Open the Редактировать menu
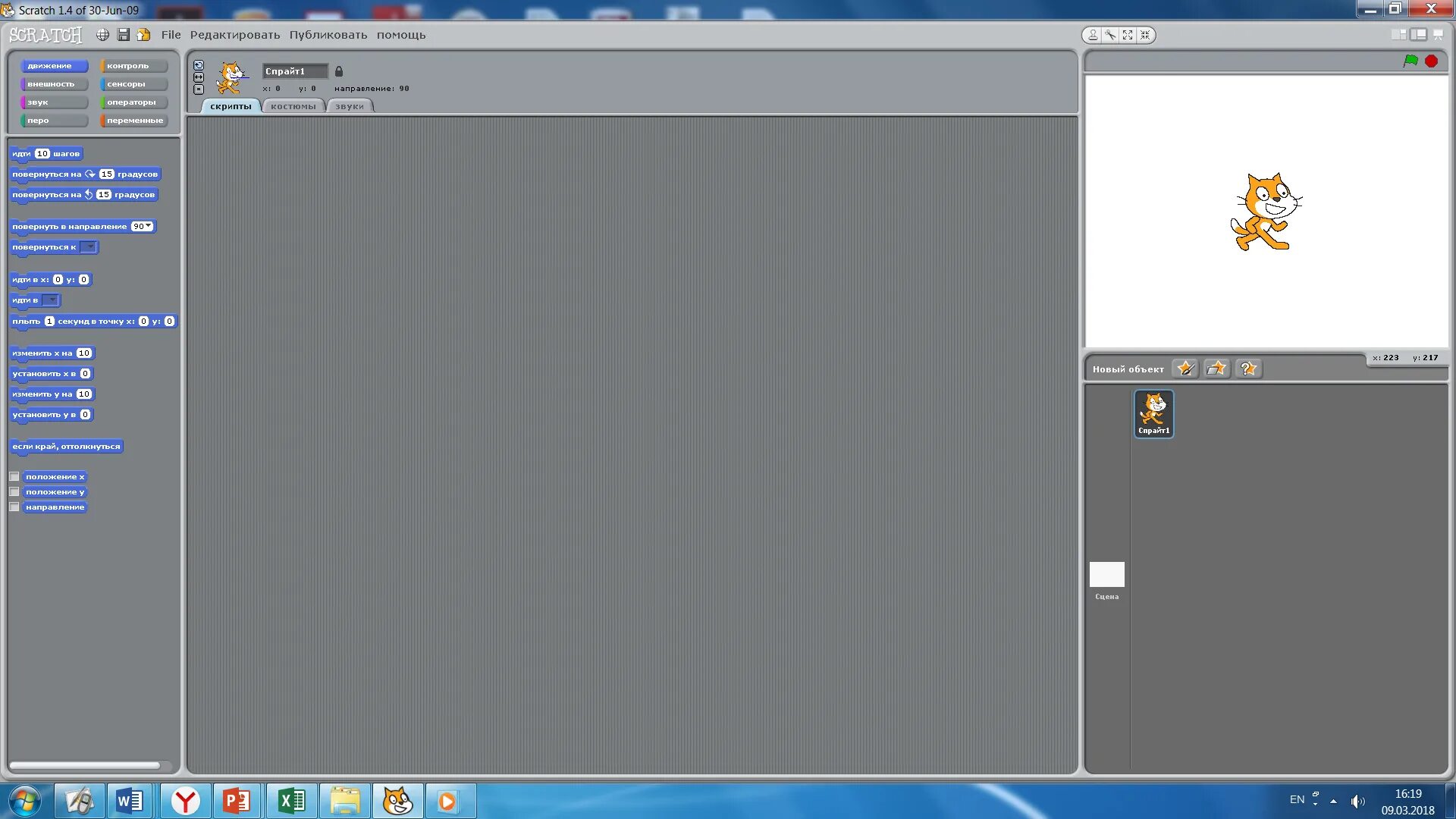 point(235,35)
